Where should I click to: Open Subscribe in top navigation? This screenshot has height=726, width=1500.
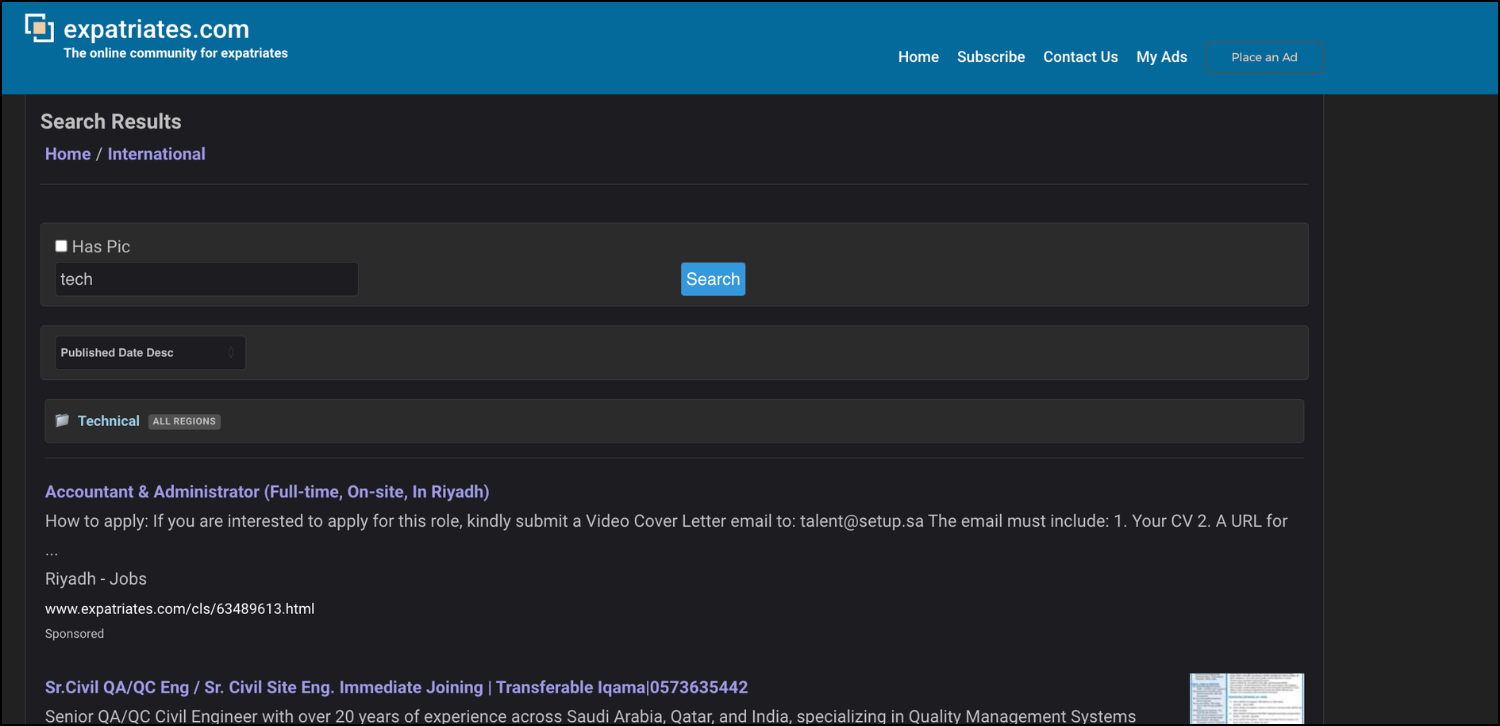[x=991, y=57]
